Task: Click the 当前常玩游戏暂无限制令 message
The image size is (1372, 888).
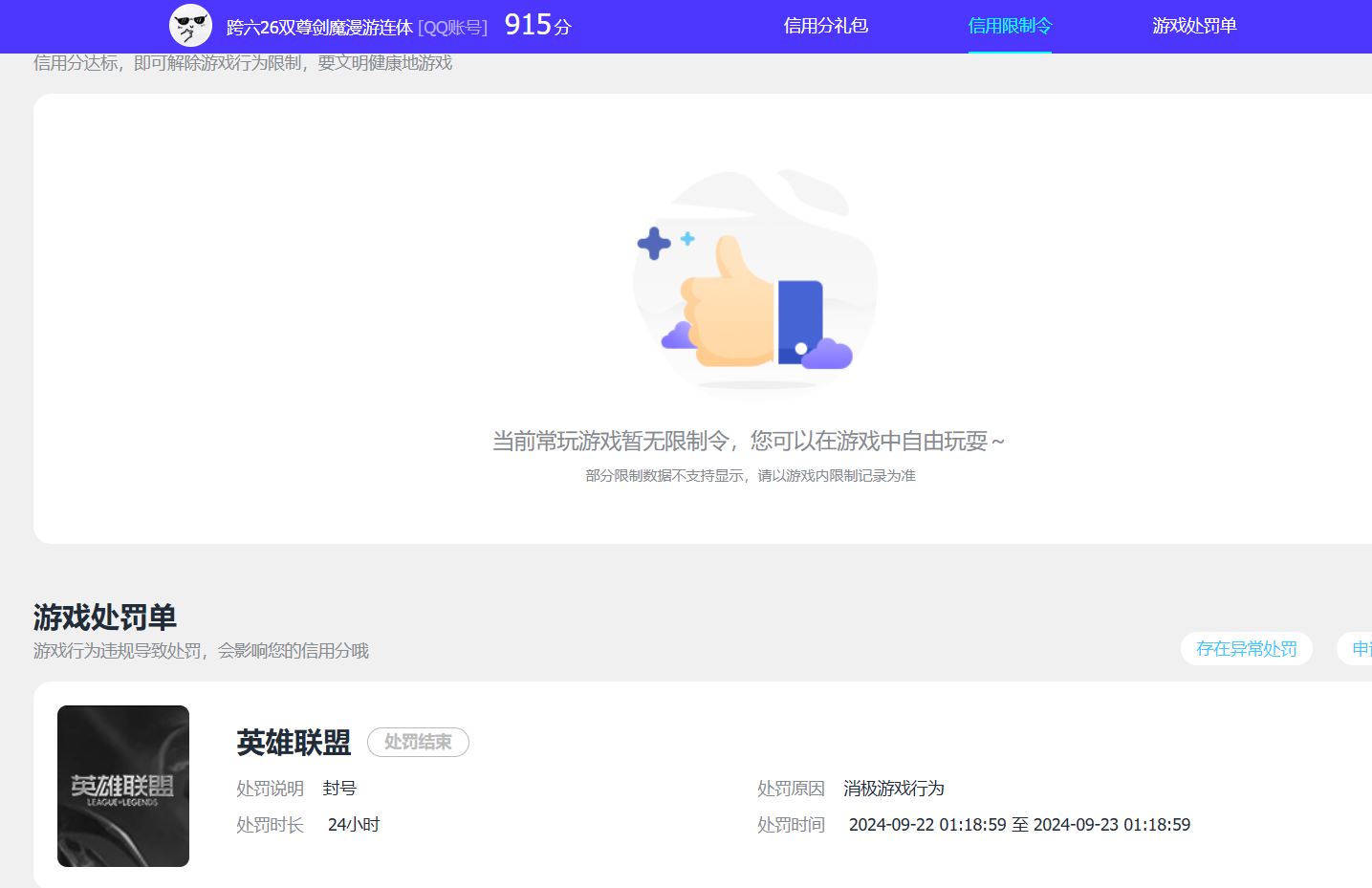Action: (749, 441)
